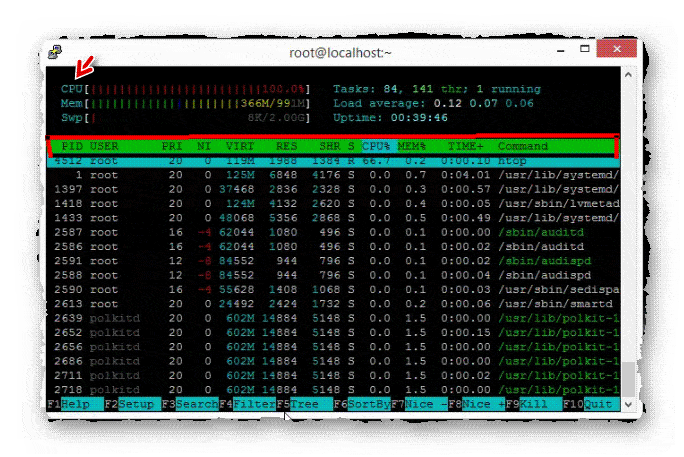Select auditd process row 2586
This screenshot has height=457, width=684.
(x=333, y=247)
